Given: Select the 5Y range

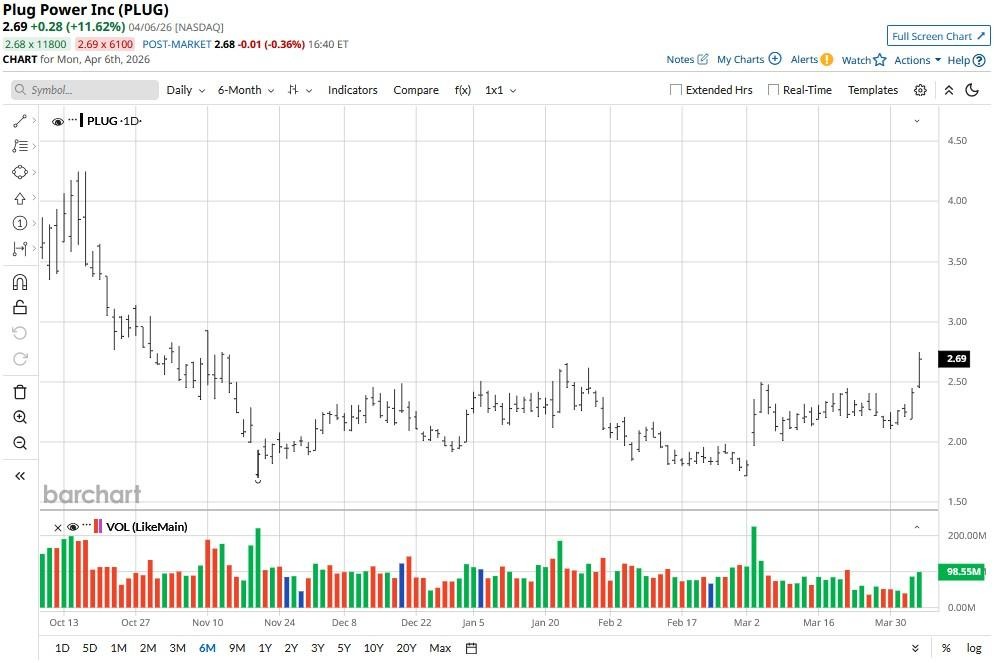Looking at the screenshot, I should point(344,648).
